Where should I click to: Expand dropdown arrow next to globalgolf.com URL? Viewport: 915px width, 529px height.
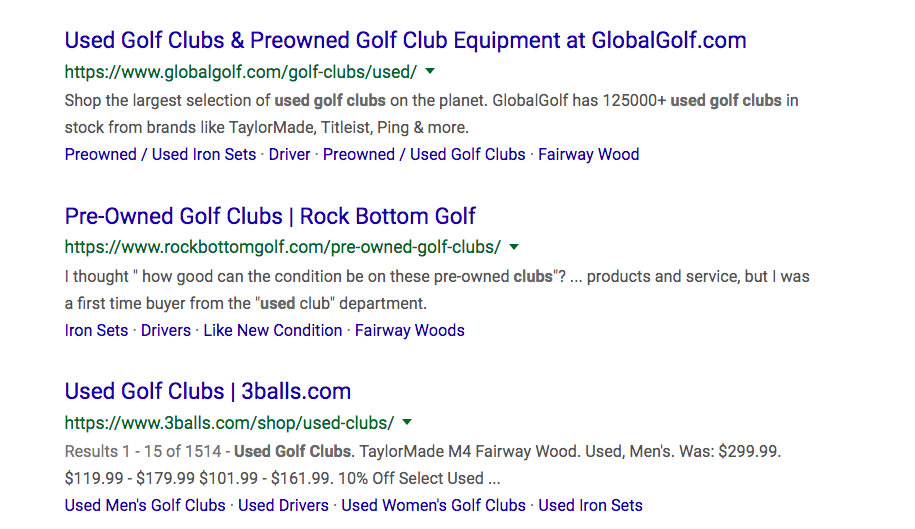tap(430, 71)
